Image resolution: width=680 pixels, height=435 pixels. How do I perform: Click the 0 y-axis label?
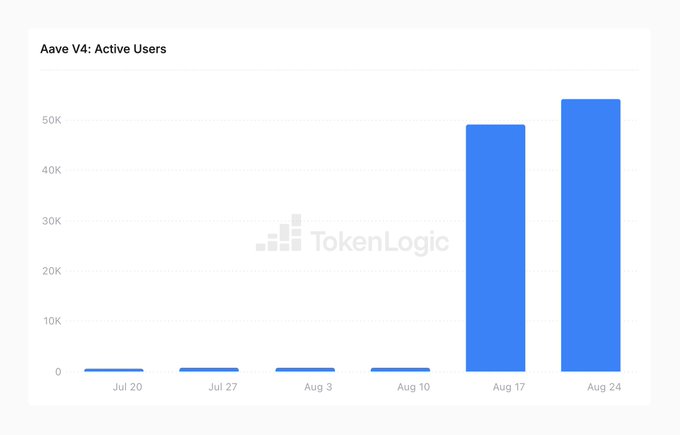click(x=58, y=372)
